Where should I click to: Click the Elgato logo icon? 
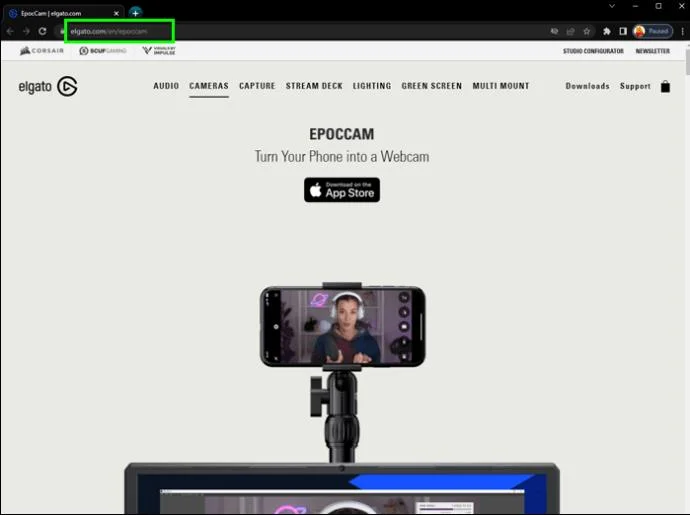[68, 86]
